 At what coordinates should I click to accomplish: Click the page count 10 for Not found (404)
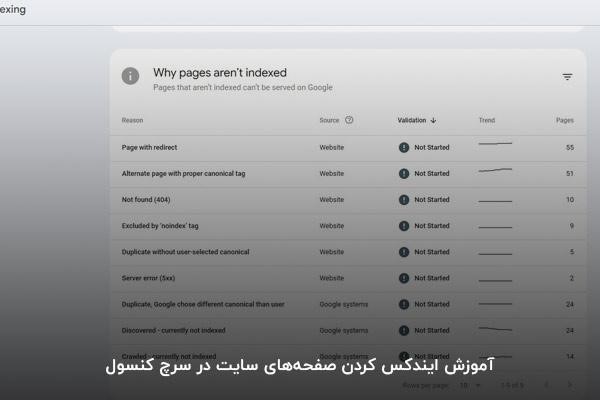tap(570, 200)
